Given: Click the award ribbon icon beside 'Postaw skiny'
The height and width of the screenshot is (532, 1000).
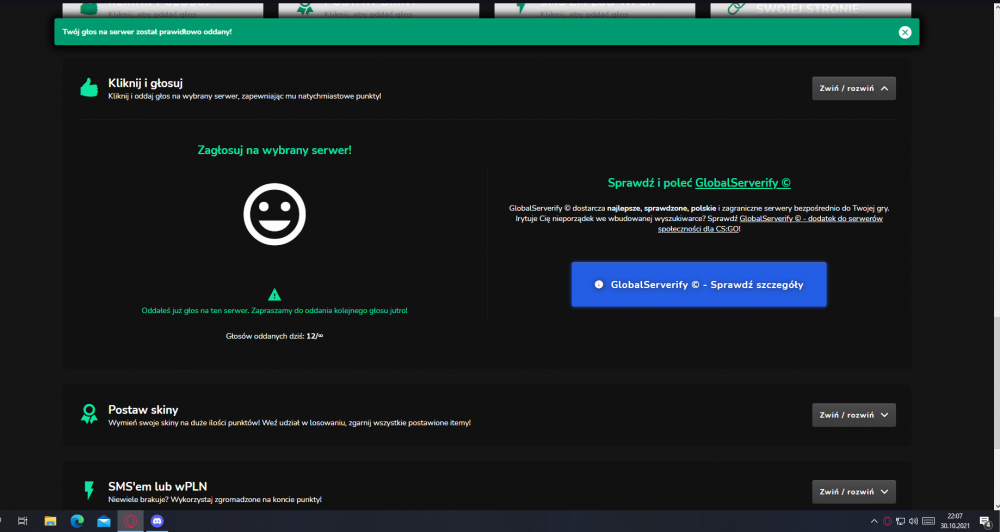Looking at the screenshot, I should pos(89,414).
